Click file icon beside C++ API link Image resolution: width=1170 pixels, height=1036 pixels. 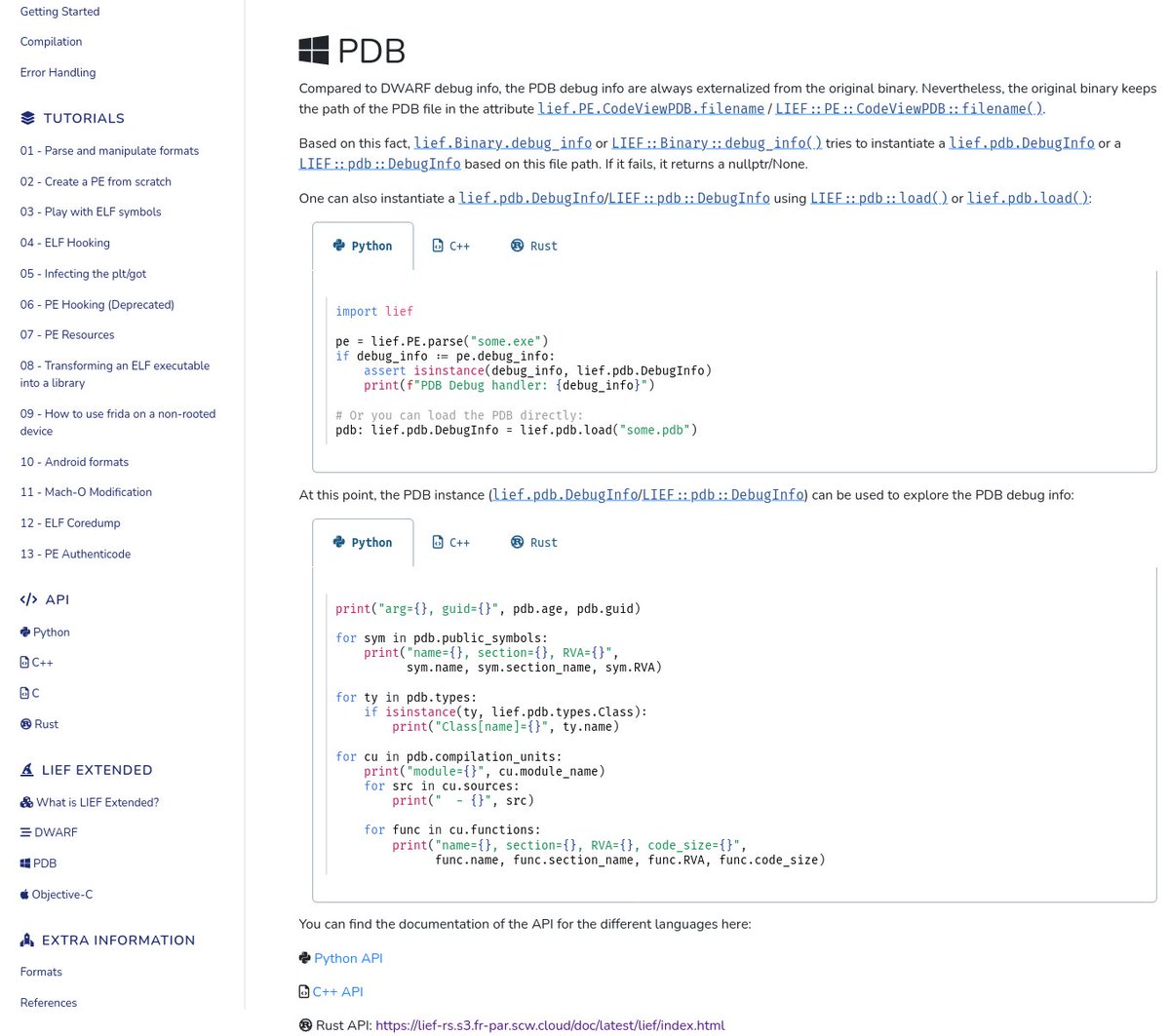[x=304, y=991]
